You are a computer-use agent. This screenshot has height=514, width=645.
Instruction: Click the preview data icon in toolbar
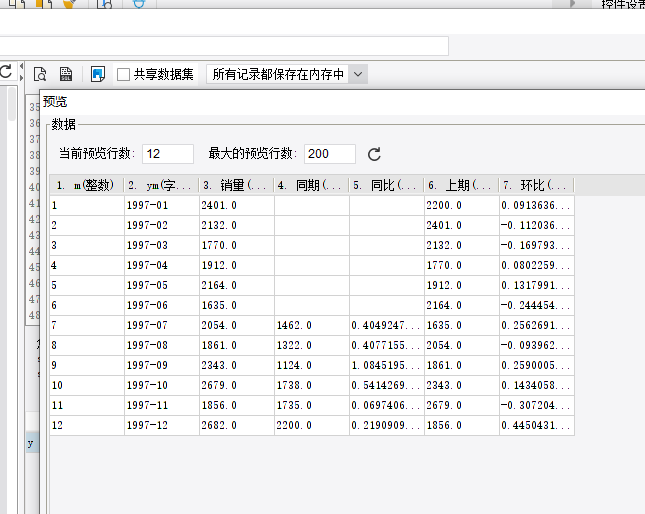pos(41,74)
